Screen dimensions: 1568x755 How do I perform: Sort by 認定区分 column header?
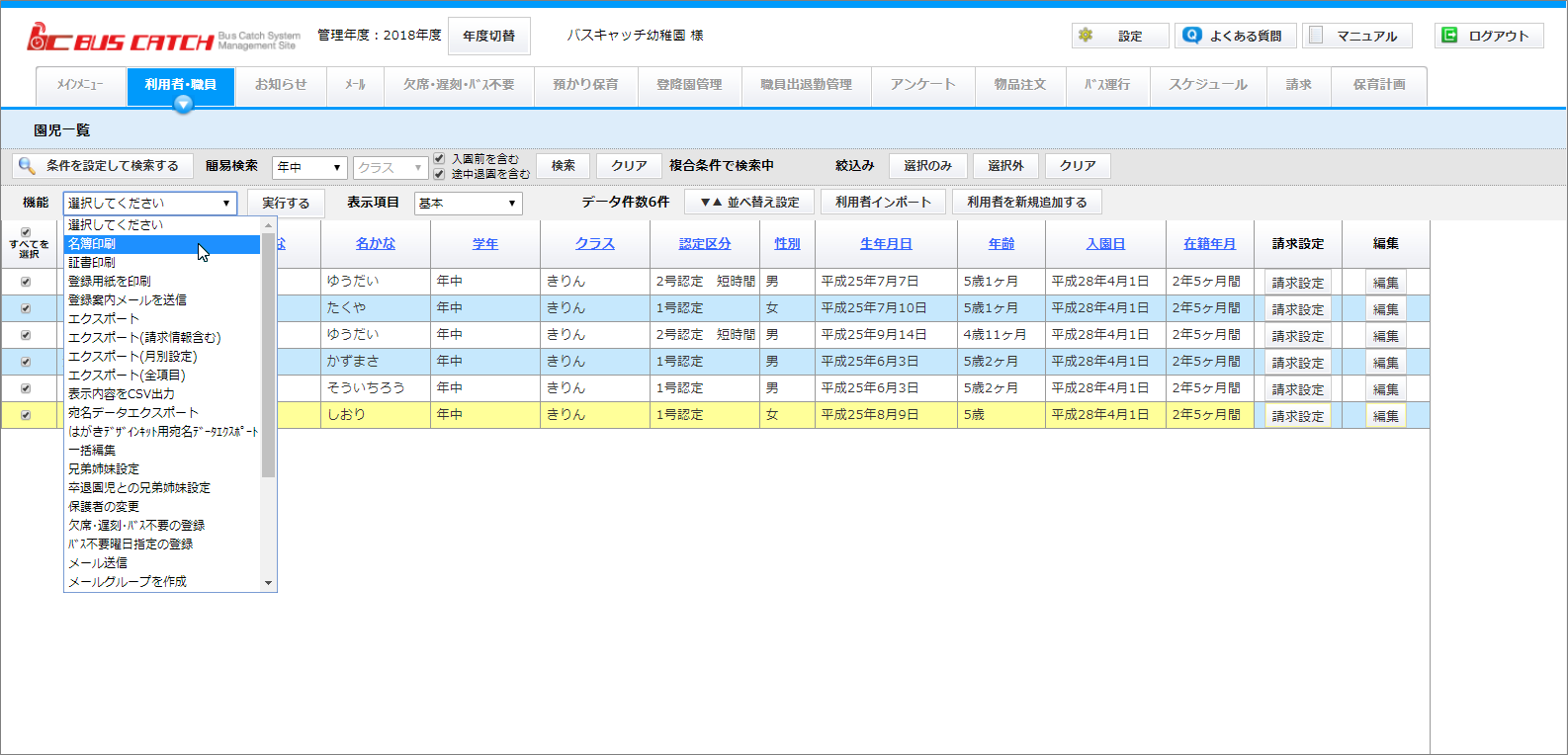pyautogui.click(x=705, y=243)
